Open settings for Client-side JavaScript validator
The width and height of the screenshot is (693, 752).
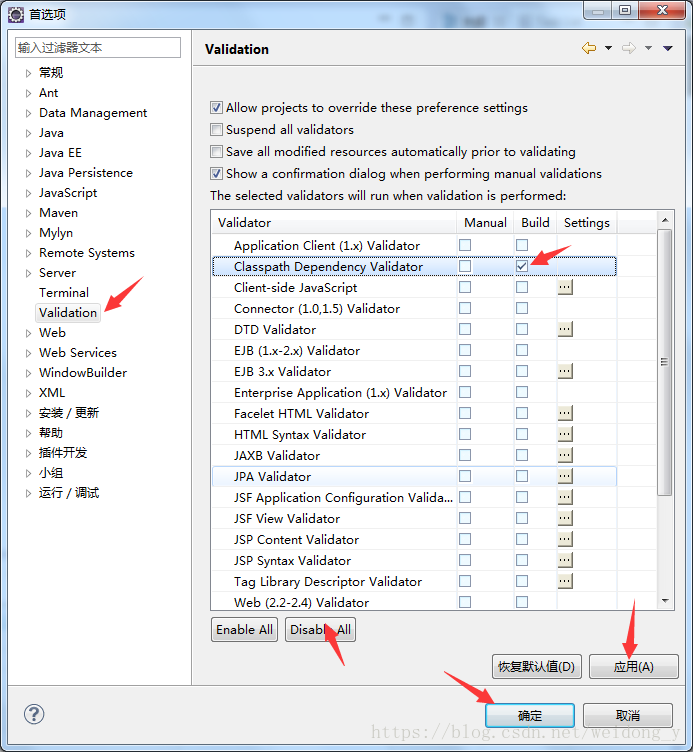tap(565, 287)
